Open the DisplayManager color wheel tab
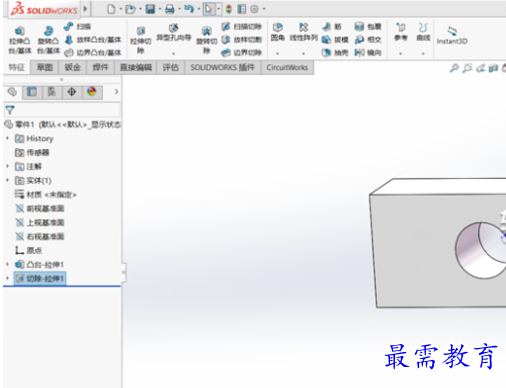 (92, 92)
